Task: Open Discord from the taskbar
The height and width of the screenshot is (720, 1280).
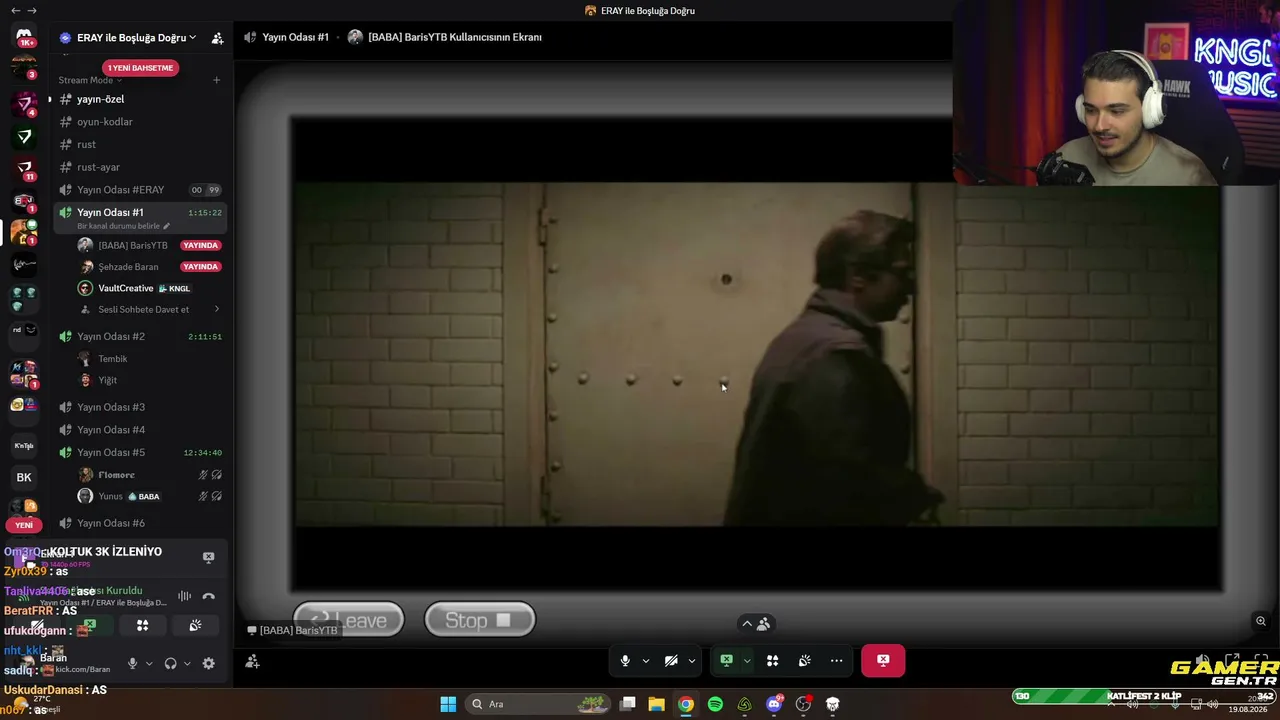Action: (x=774, y=704)
